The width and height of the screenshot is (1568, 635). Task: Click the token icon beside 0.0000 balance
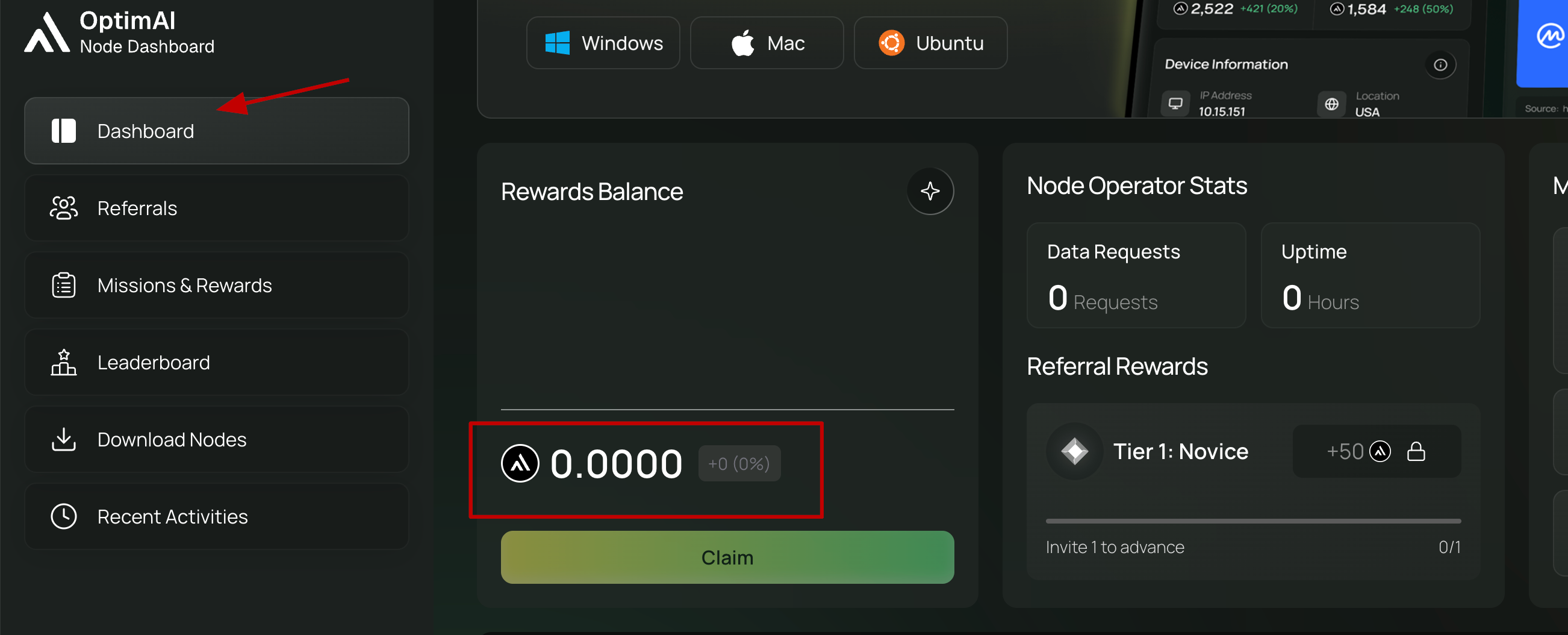coord(520,463)
